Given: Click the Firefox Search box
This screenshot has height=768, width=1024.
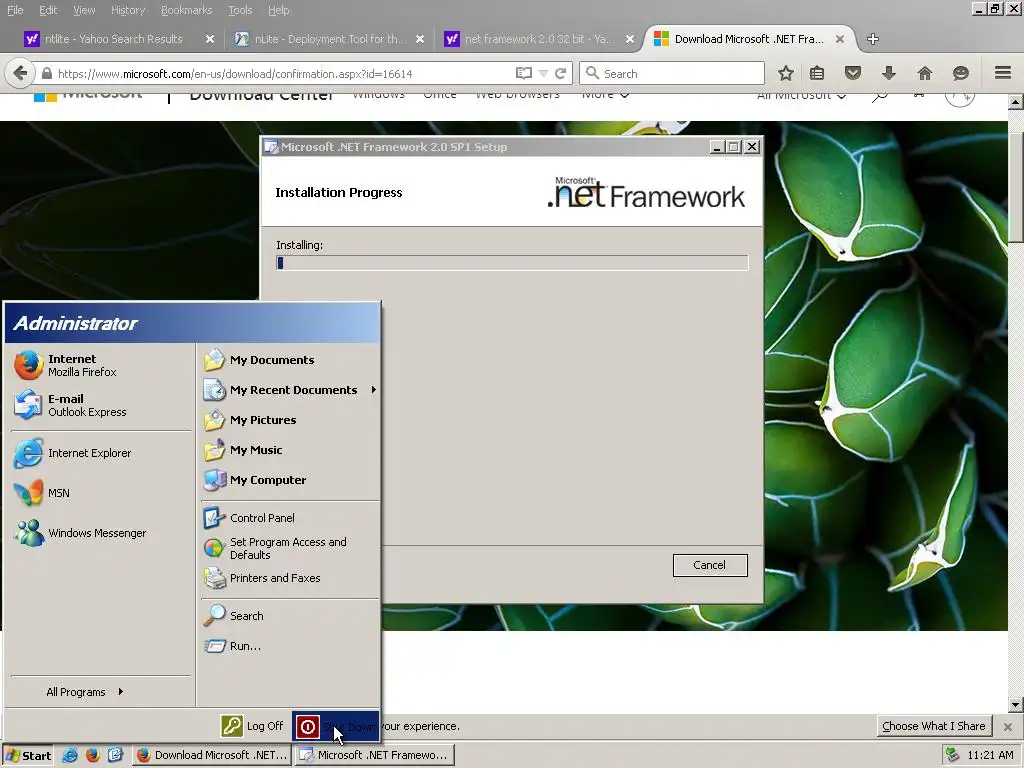Looking at the screenshot, I should pyautogui.click(x=672, y=73).
